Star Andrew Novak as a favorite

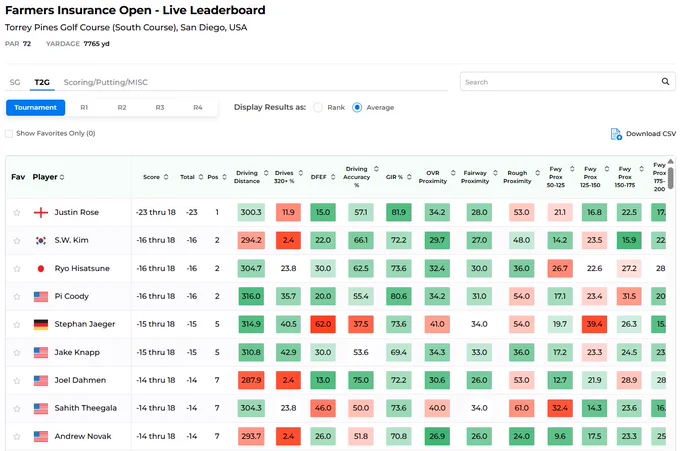point(16,436)
